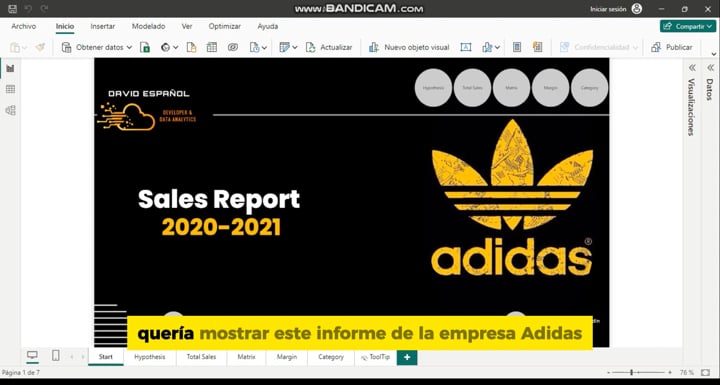Screen dimensions: 720x385
Task: Click the Matrix circle navigation button
Action: point(511,87)
